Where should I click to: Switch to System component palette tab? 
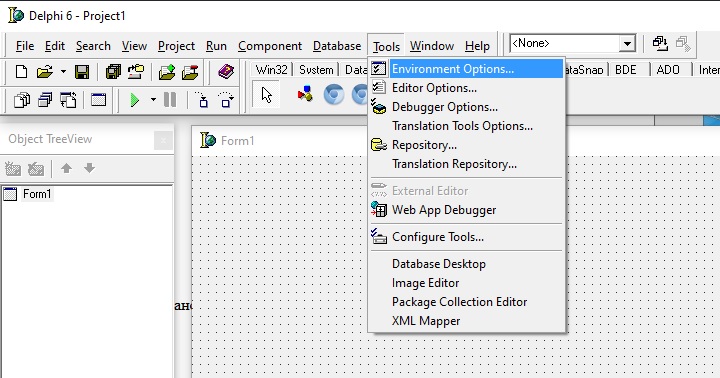(316, 70)
